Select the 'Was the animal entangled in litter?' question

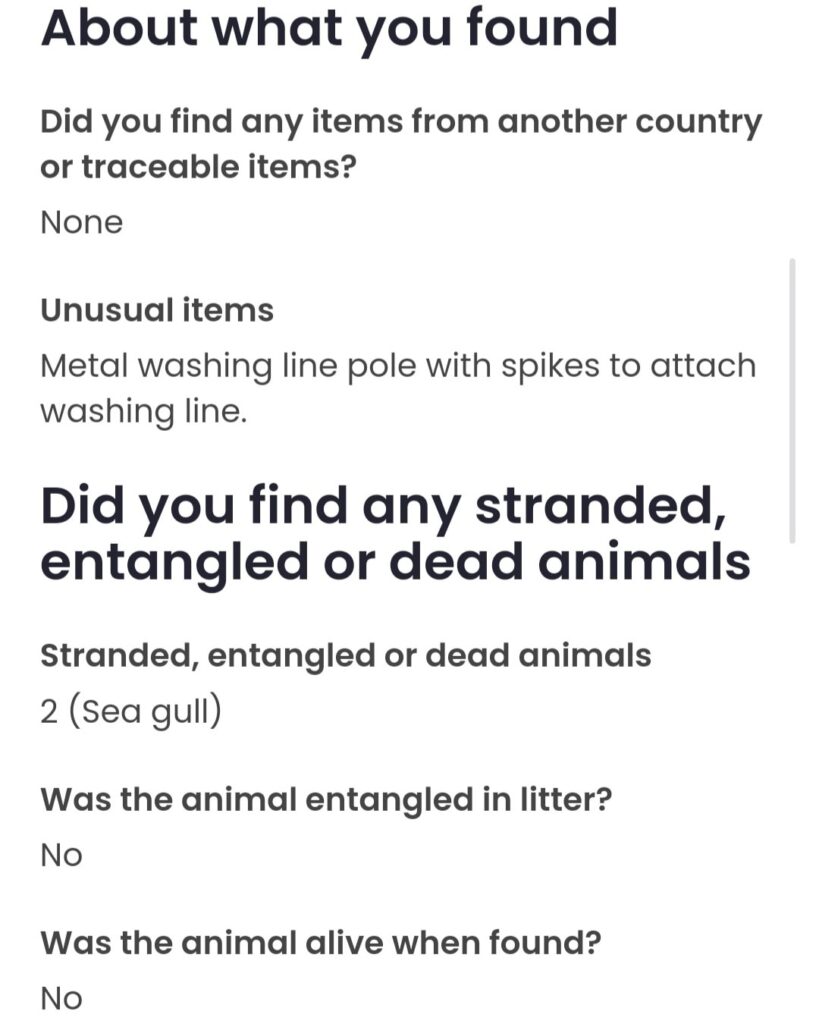(326, 799)
